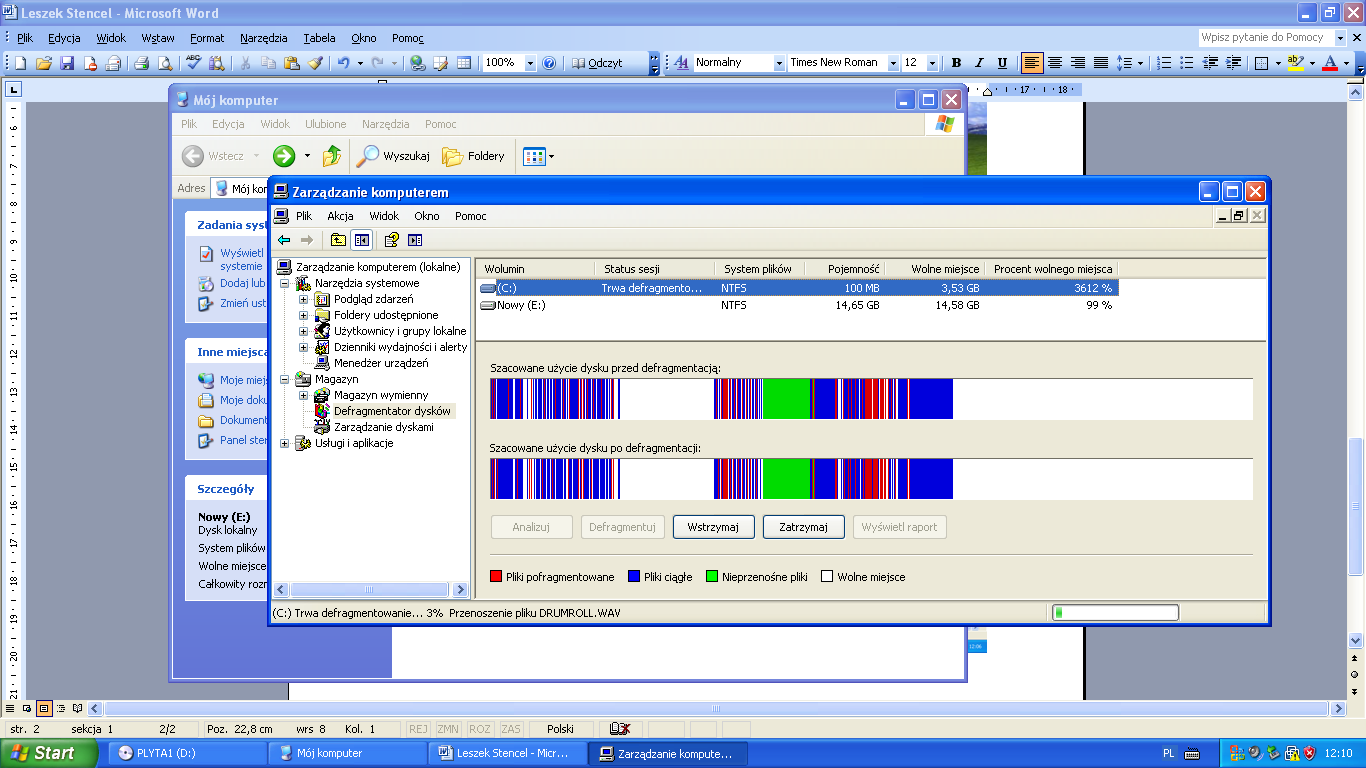Click the Print icon in Word toolbar

[x=142, y=63]
